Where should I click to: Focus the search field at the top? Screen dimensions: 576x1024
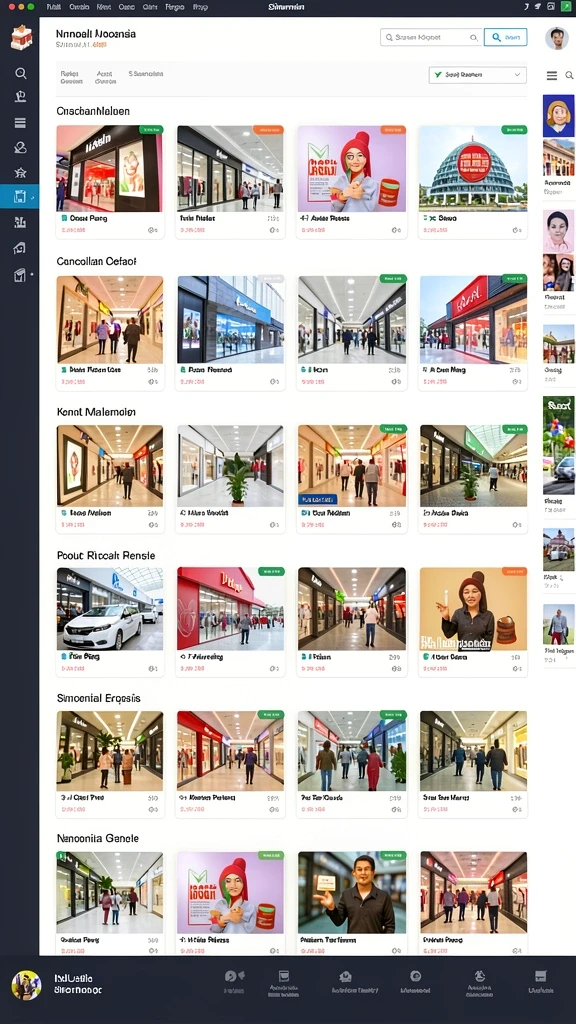(x=431, y=38)
